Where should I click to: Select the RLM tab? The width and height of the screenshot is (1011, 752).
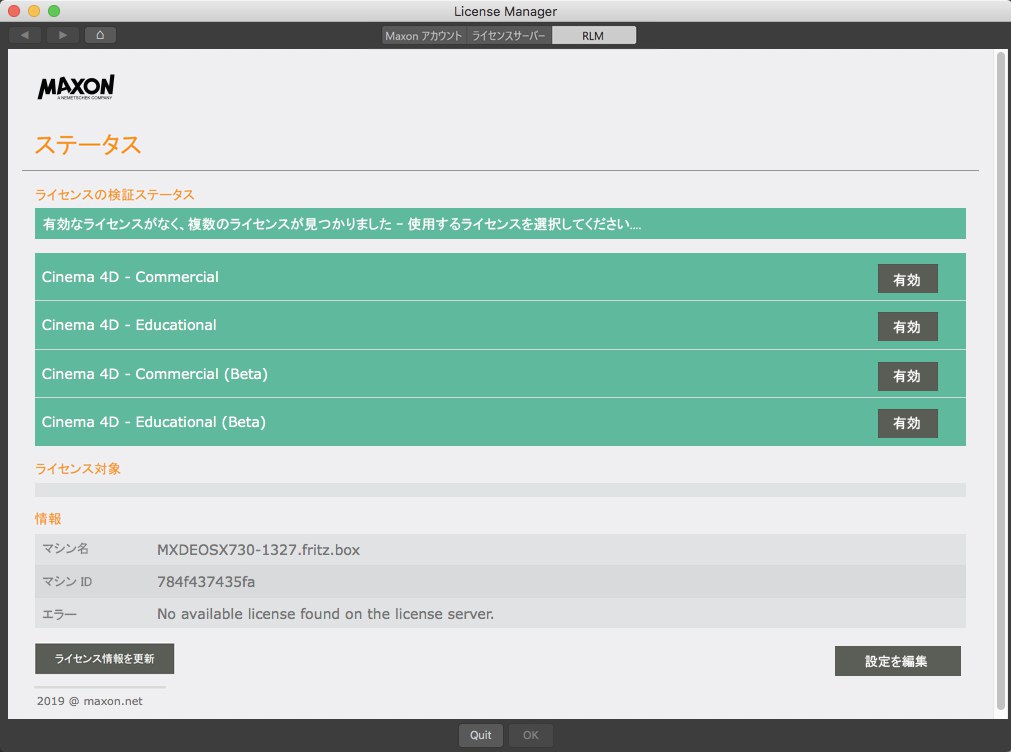593,35
